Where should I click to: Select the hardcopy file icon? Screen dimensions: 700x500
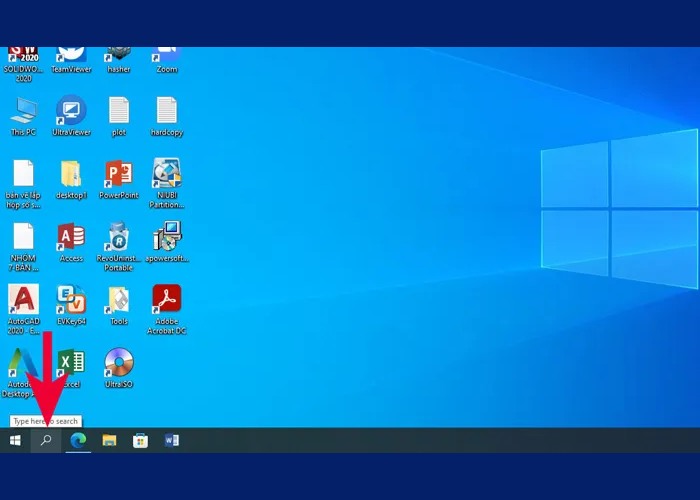tap(166, 111)
